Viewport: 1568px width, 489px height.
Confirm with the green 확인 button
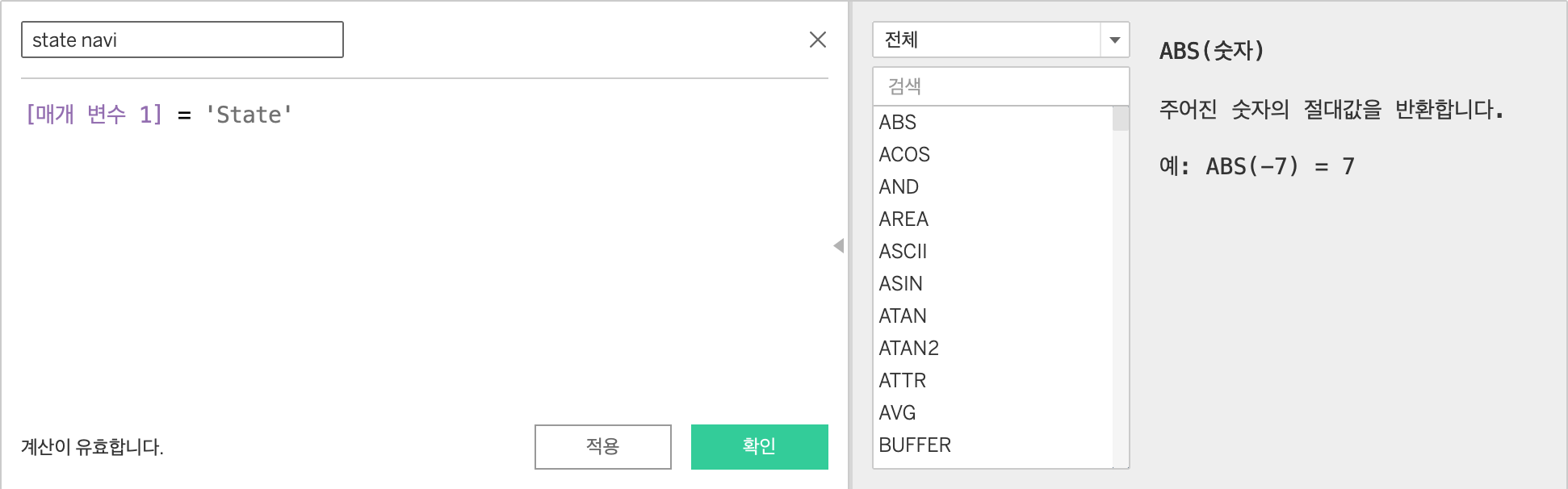[x=759, y=446]
